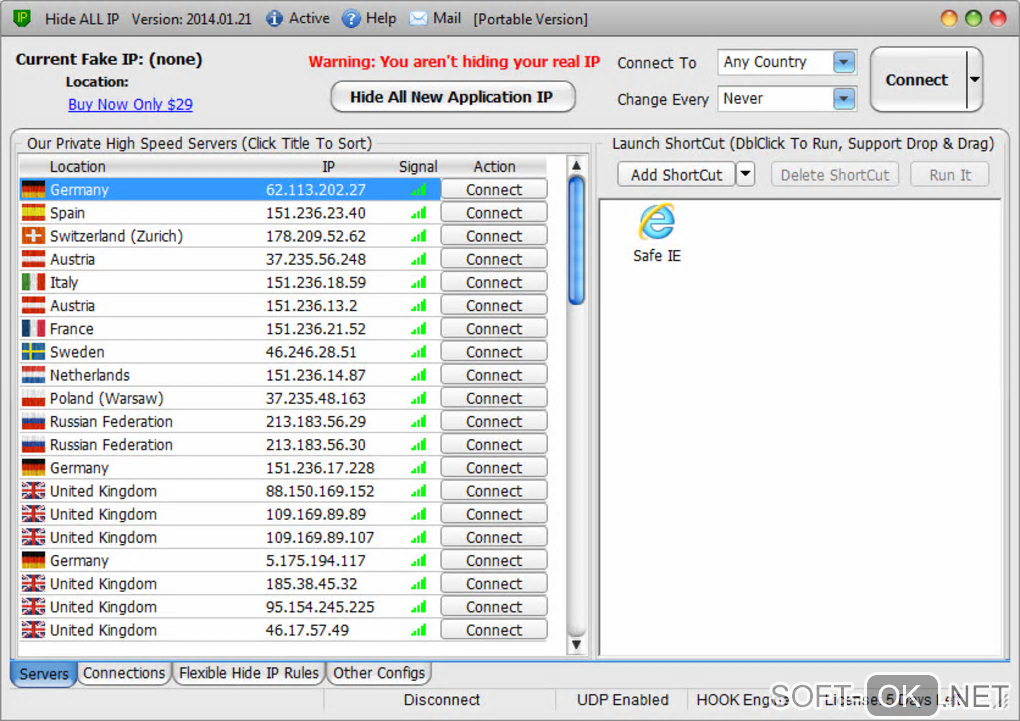Click the Active info icon
This screenshot has width=1020, height=721.
[274, 19]
